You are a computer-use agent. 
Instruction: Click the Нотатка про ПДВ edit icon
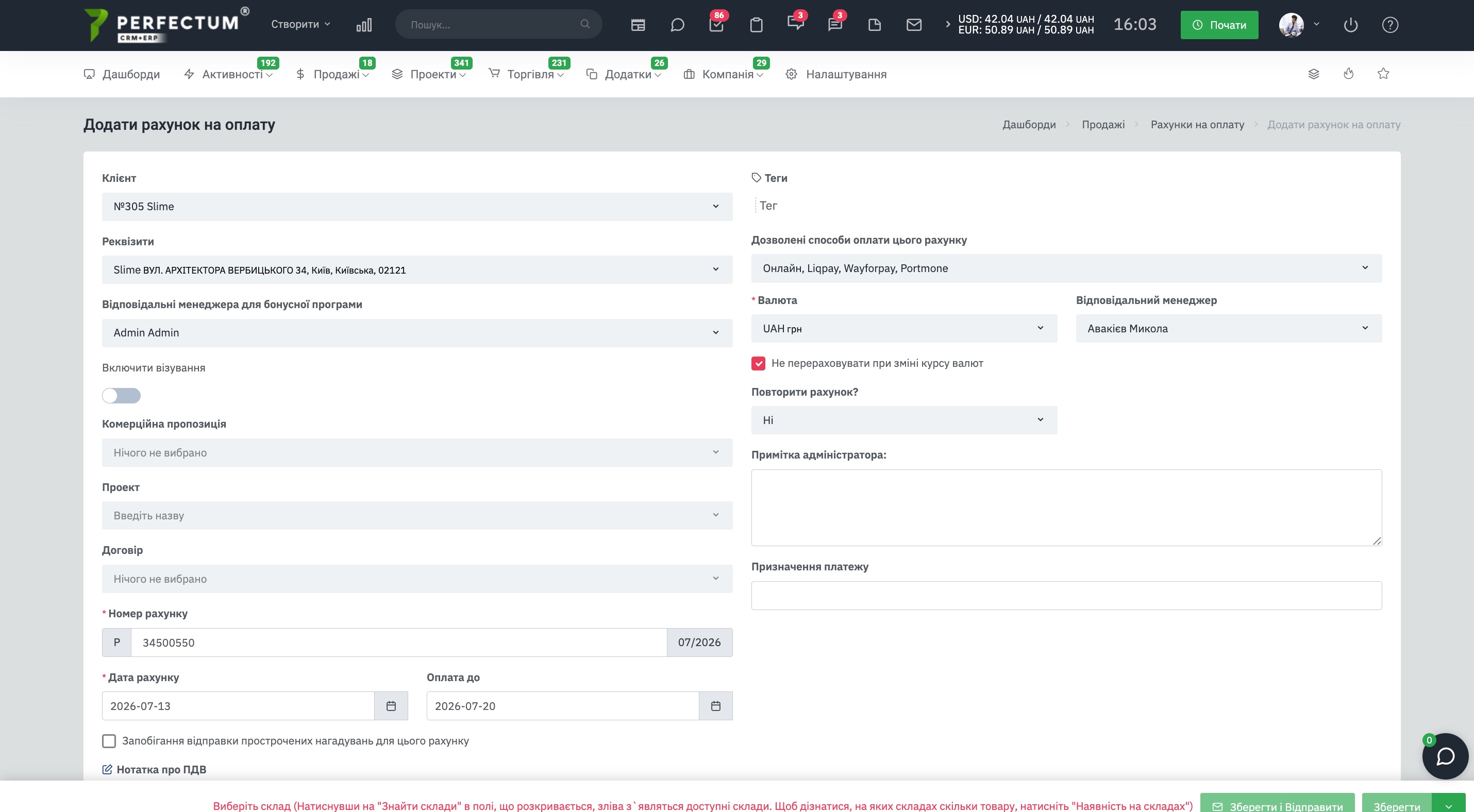coord(107,769)
